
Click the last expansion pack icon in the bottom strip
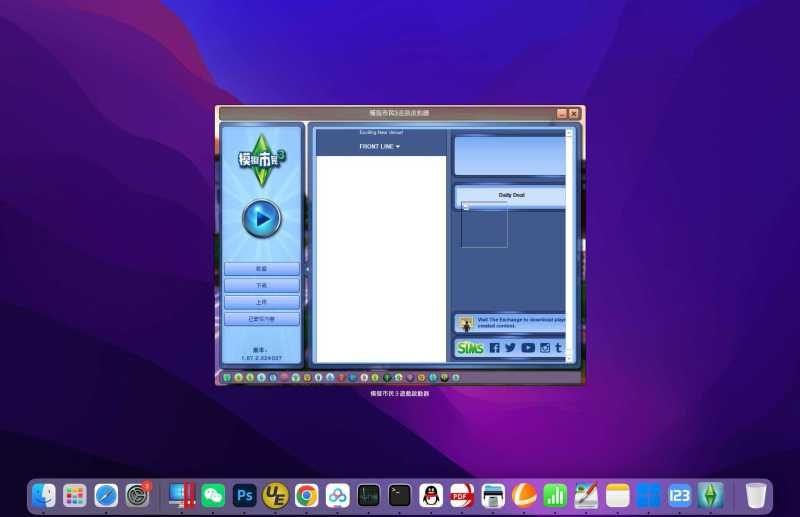click(x=456, y=378)
